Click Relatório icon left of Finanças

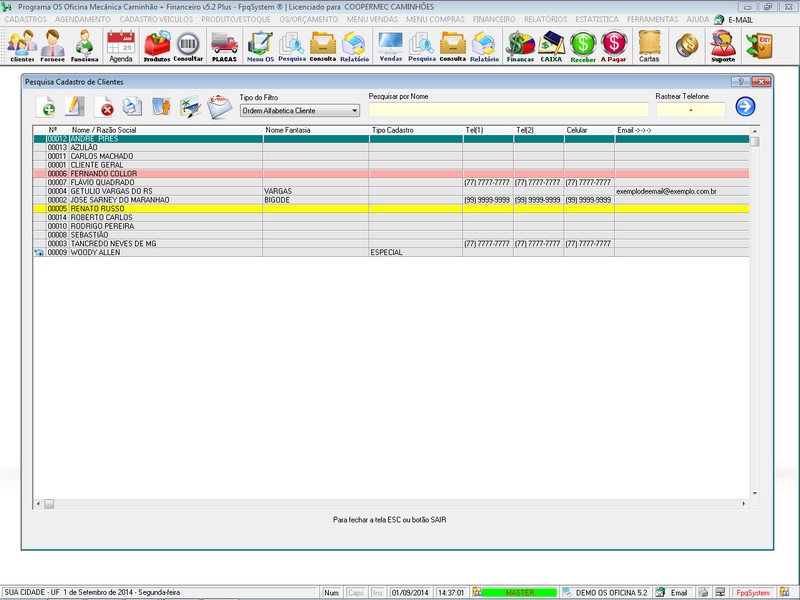click(x=485, y=46)
